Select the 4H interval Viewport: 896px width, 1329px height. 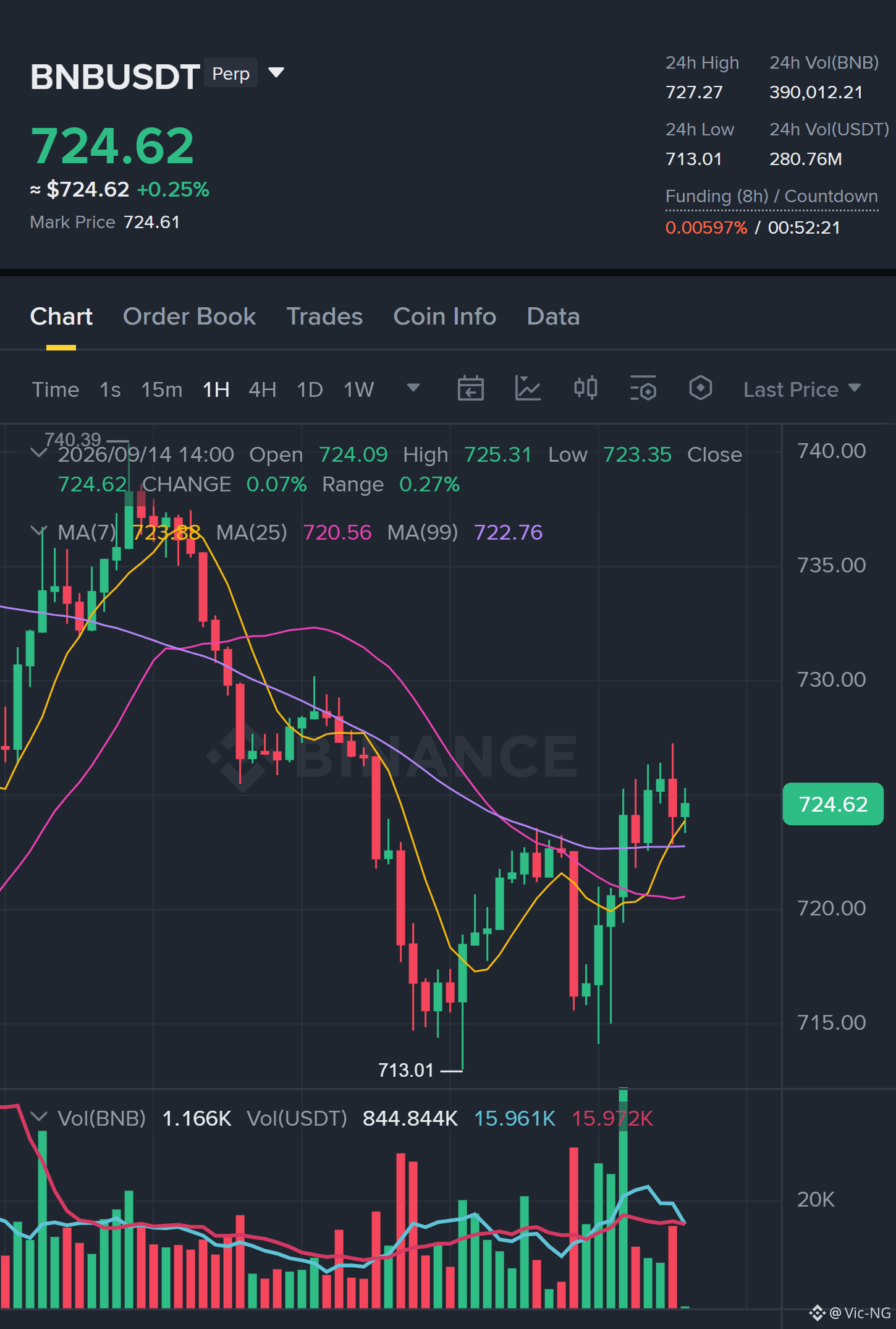(263, 389)
